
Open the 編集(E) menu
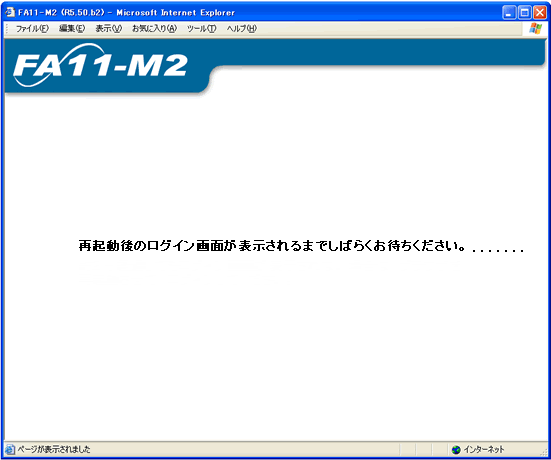click(x=72, y=29)
